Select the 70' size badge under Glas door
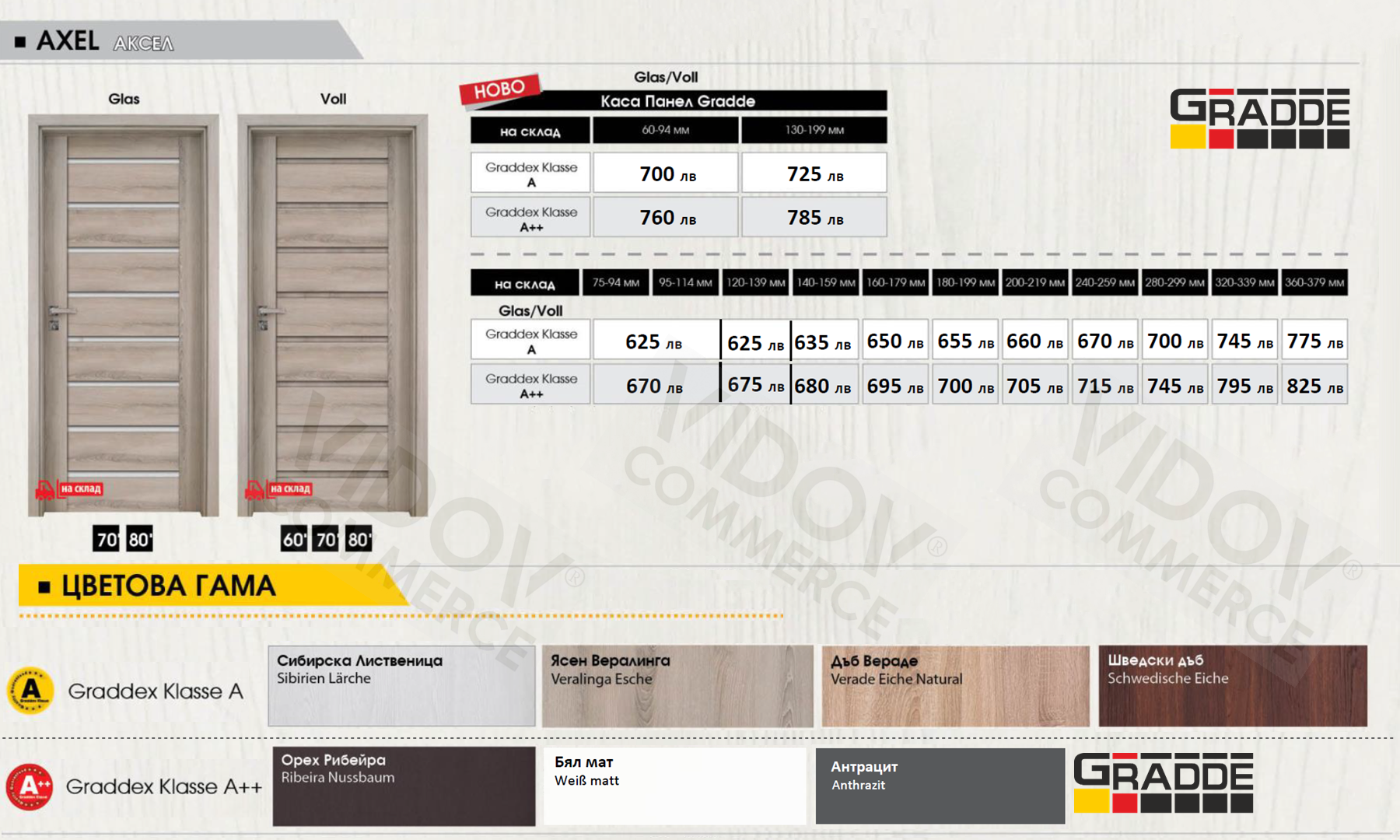1400x840 pixels. tap(107, 539)
